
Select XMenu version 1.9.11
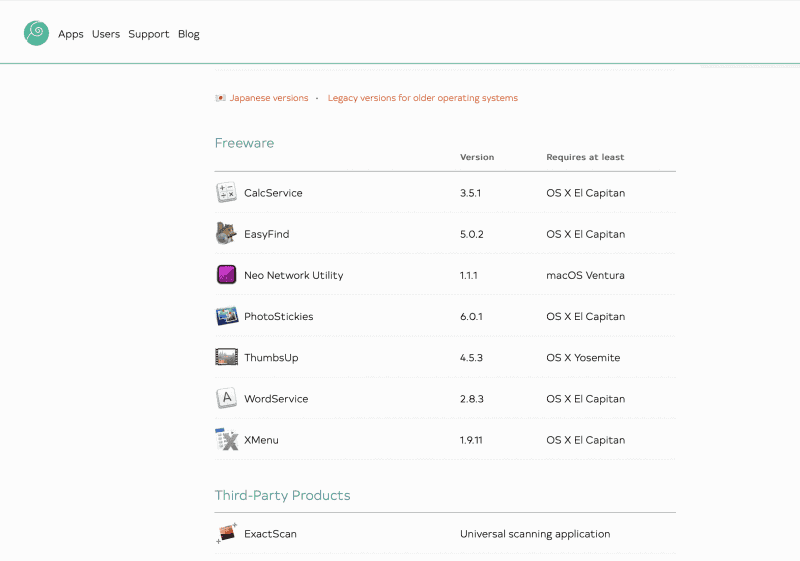pos(471,440)
